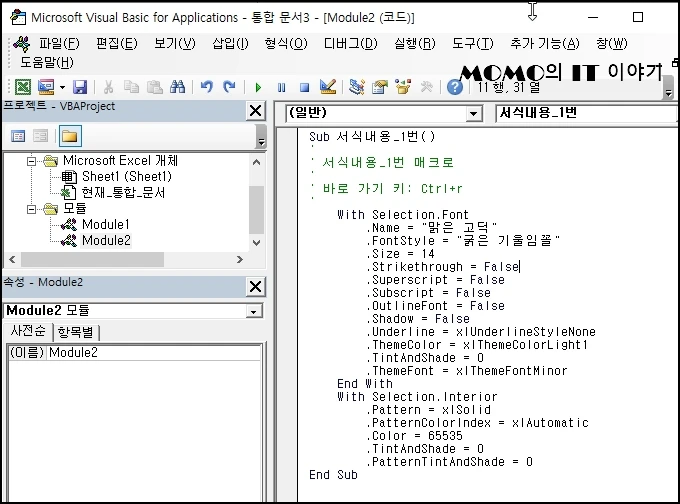Open the Properties Window toolbar icon
The image size is (680, 504).
(x=380, y=87)
